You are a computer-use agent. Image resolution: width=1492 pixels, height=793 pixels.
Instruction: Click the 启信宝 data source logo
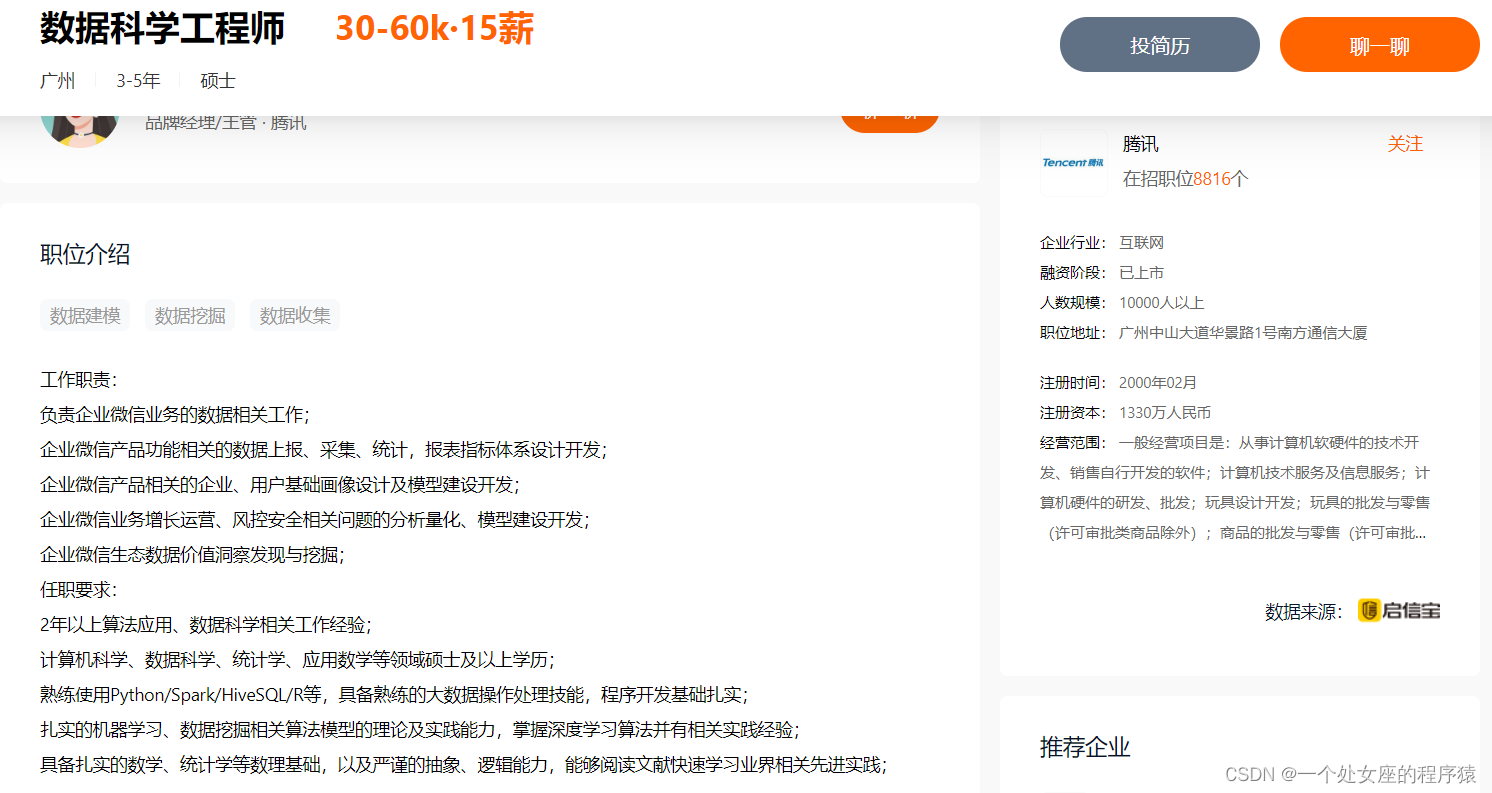[1399, 610]
